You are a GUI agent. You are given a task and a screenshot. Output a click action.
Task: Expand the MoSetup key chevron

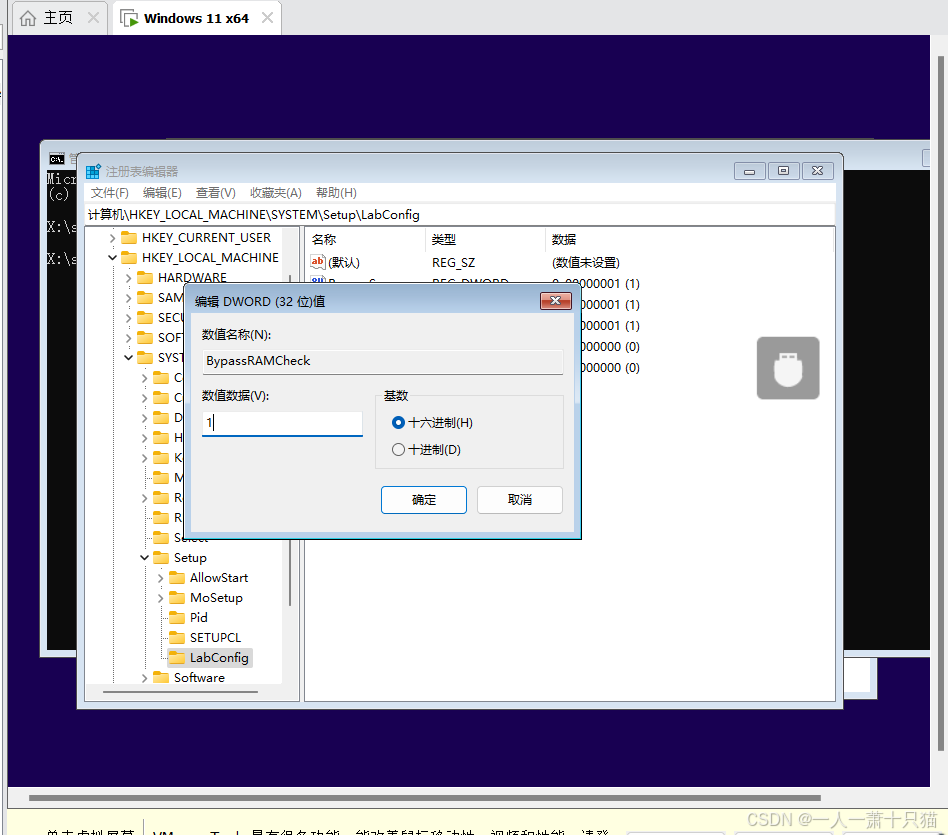(160, 598)
